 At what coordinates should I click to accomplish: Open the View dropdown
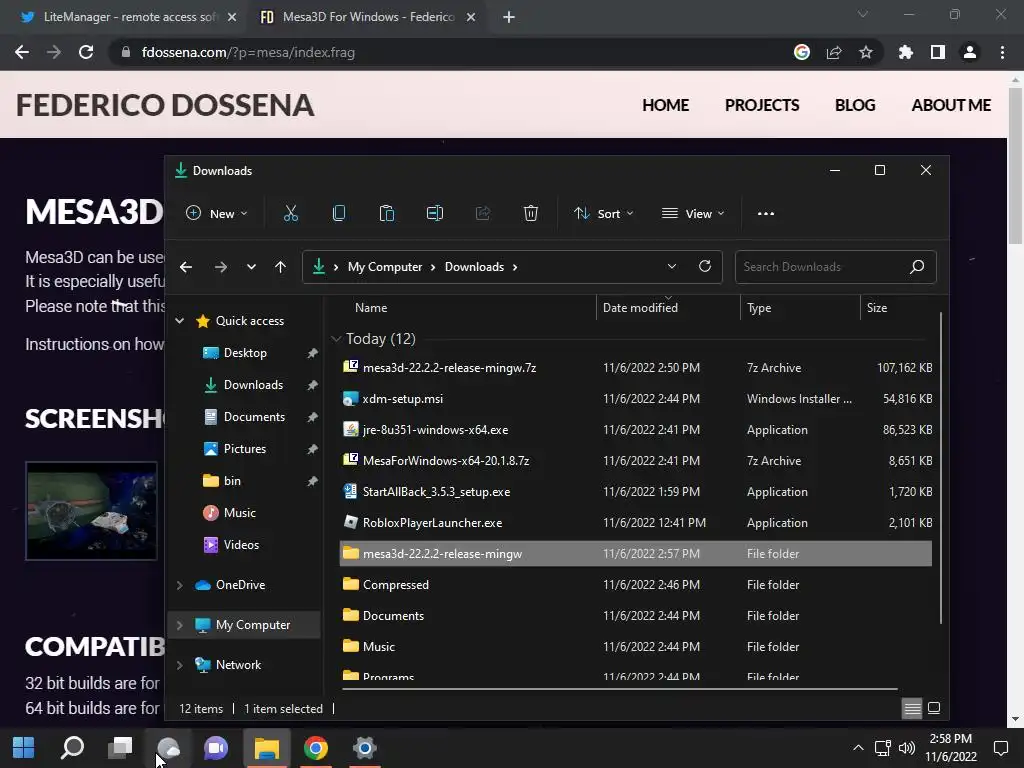693,214
